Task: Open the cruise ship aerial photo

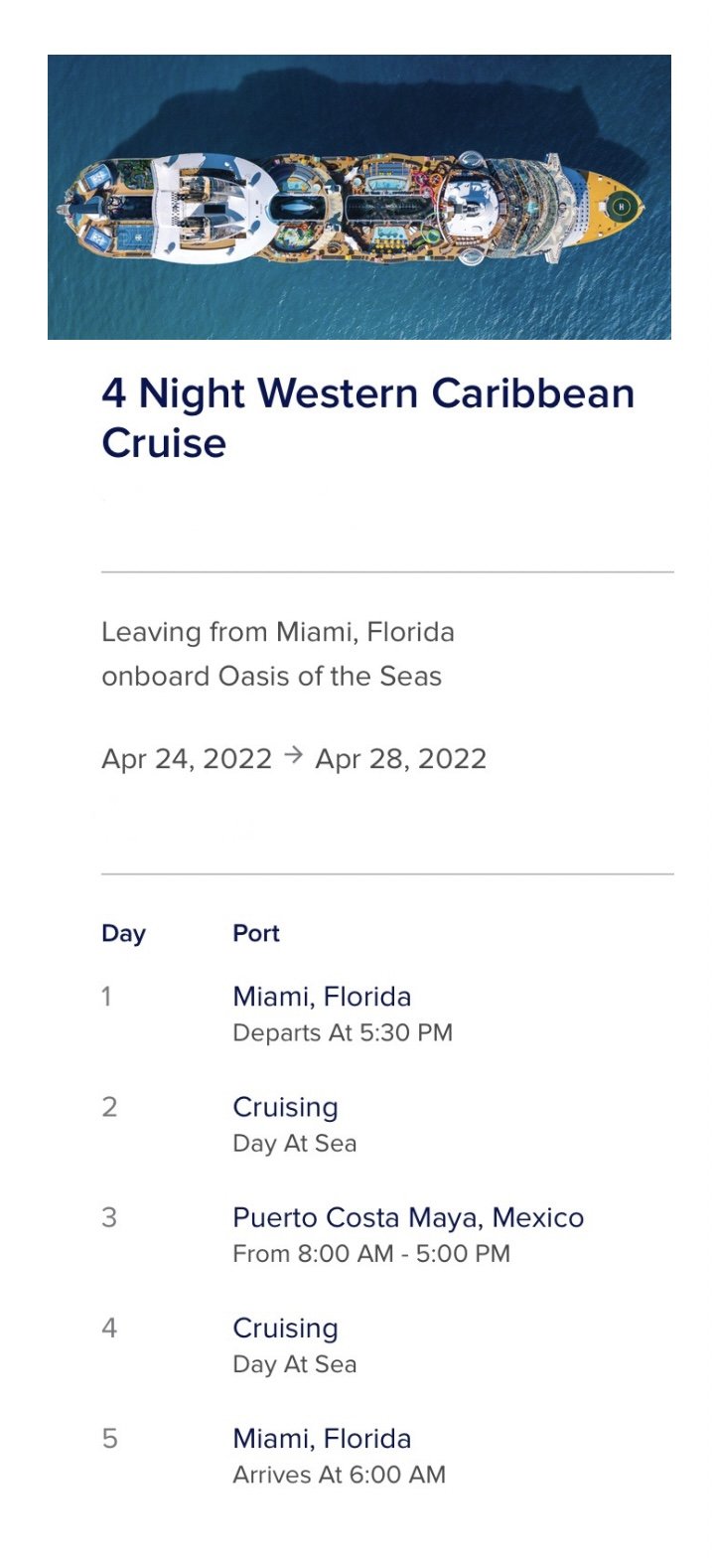Action: coord(358,197)
